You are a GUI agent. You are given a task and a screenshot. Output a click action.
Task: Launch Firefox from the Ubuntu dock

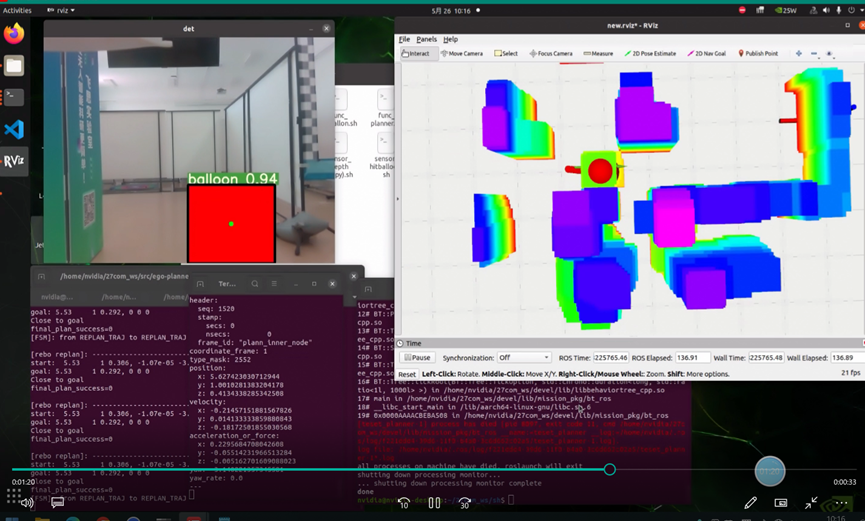click(x=14, y=35)
